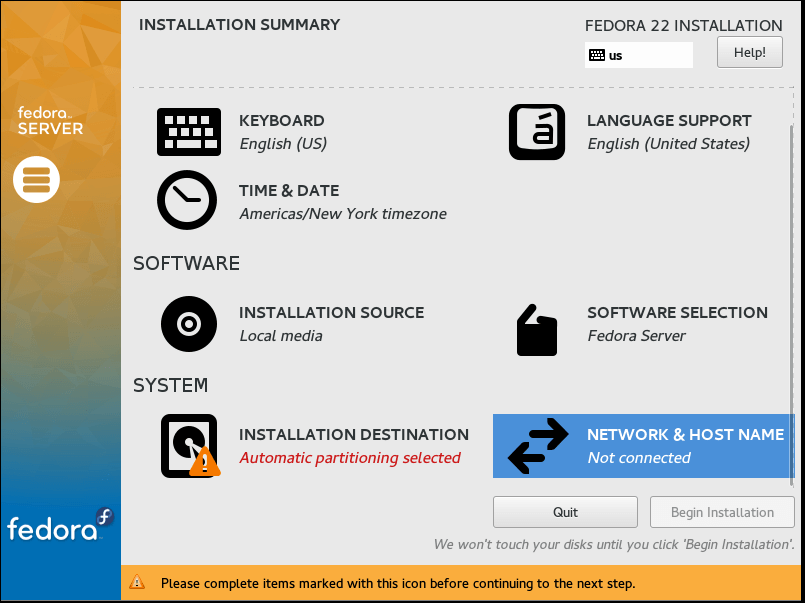Open the SOFTWARE SELECTION heading

point(678,313)
